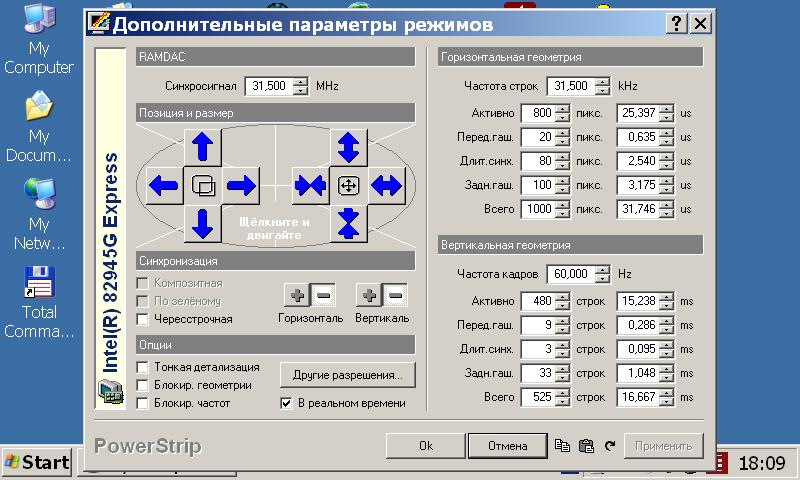Click the blue down arrow to move the screen down

click(x=203, y=223)
